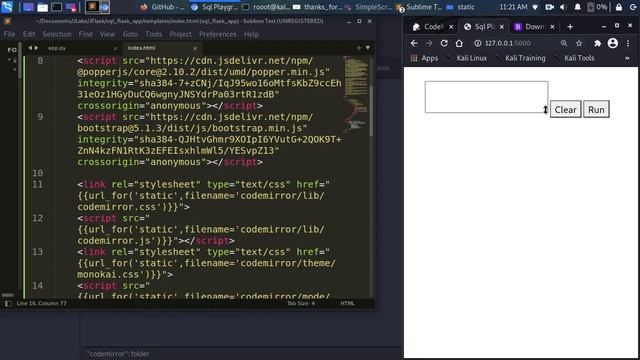Open Sublime Help menu
The height and width of the screenshot is (360, 640).
coord(251,34)
